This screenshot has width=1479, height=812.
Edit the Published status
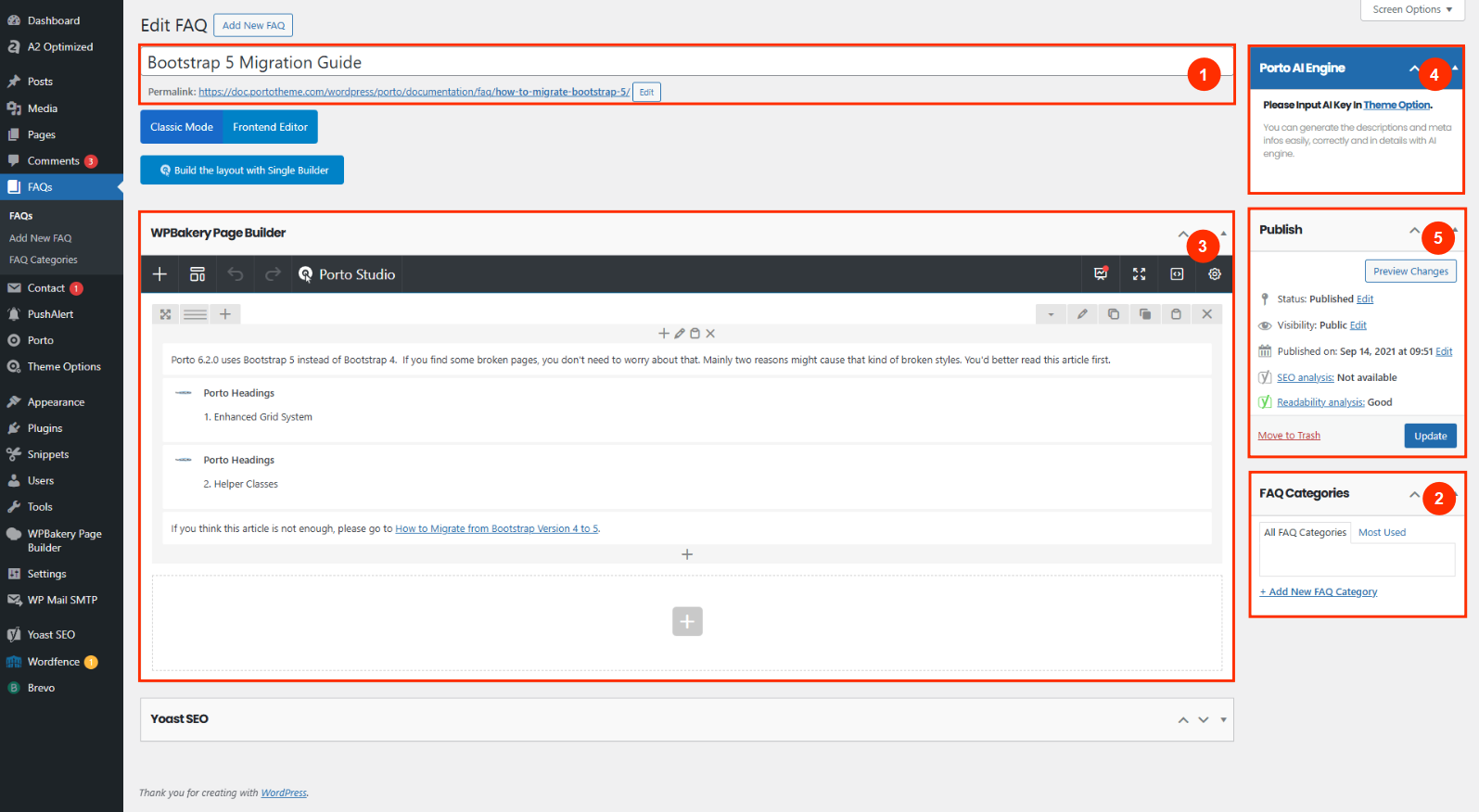pyautogui.click(x=1365, y=298)
